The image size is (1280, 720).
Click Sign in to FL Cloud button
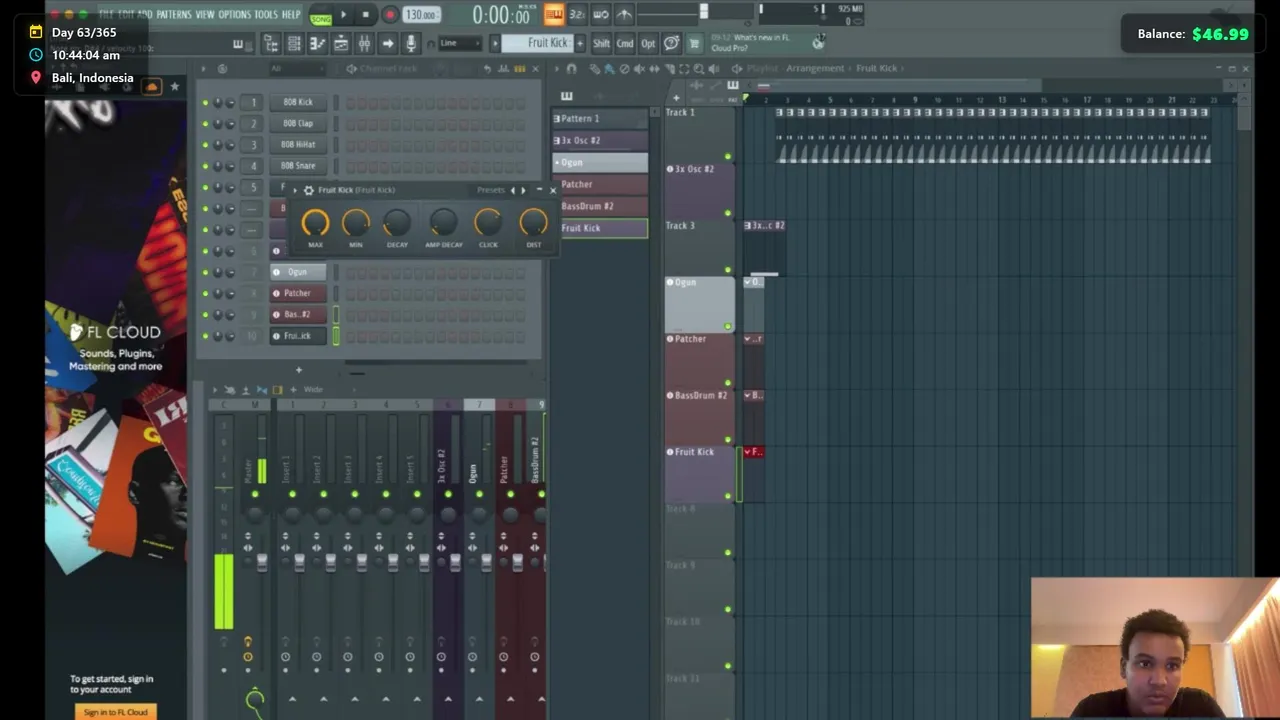click(115, 712)
